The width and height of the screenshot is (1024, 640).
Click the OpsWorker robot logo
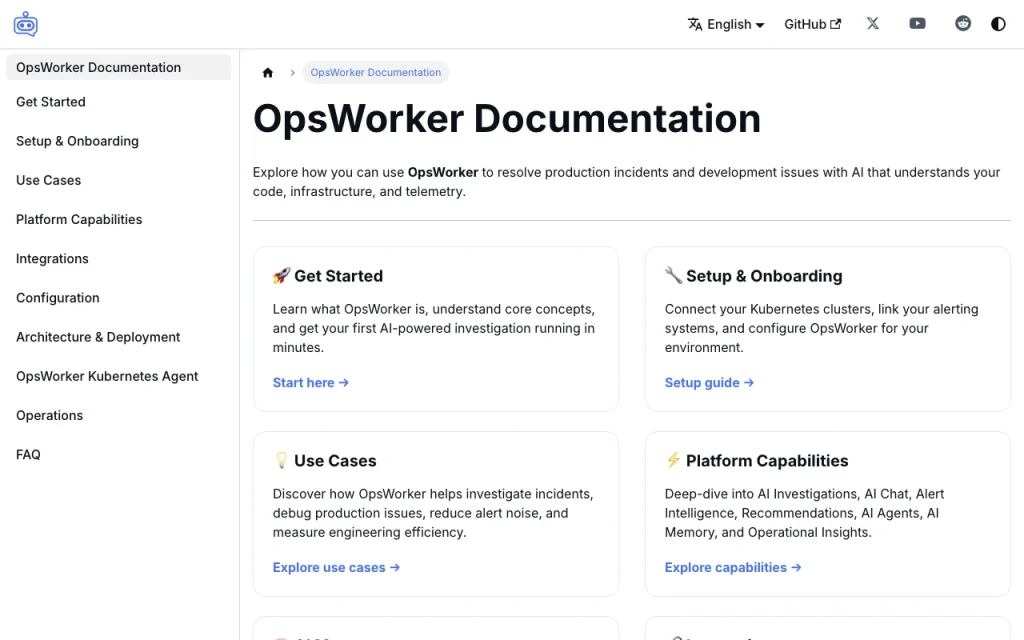(25, 24)
